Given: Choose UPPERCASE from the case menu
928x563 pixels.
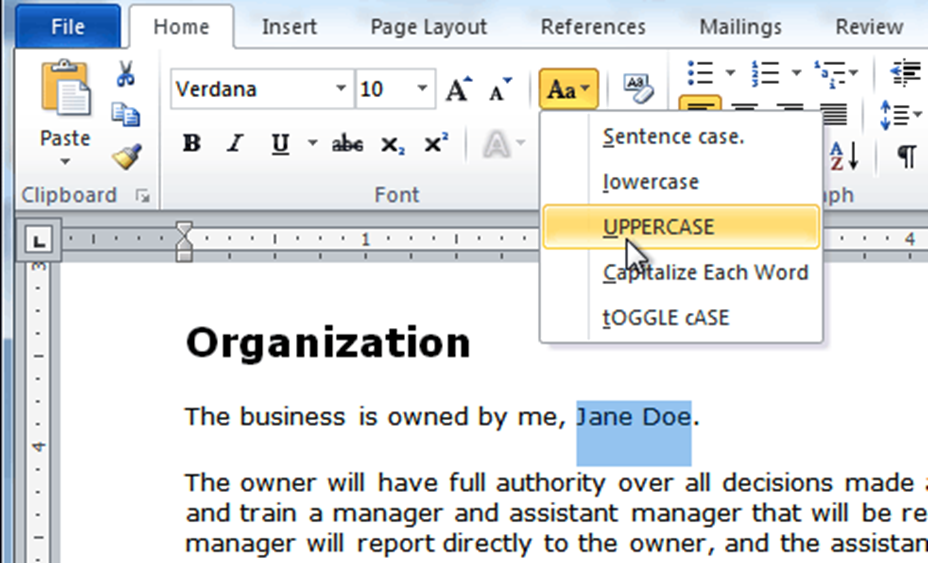Looking at the screenshot, I should point(681,227).
